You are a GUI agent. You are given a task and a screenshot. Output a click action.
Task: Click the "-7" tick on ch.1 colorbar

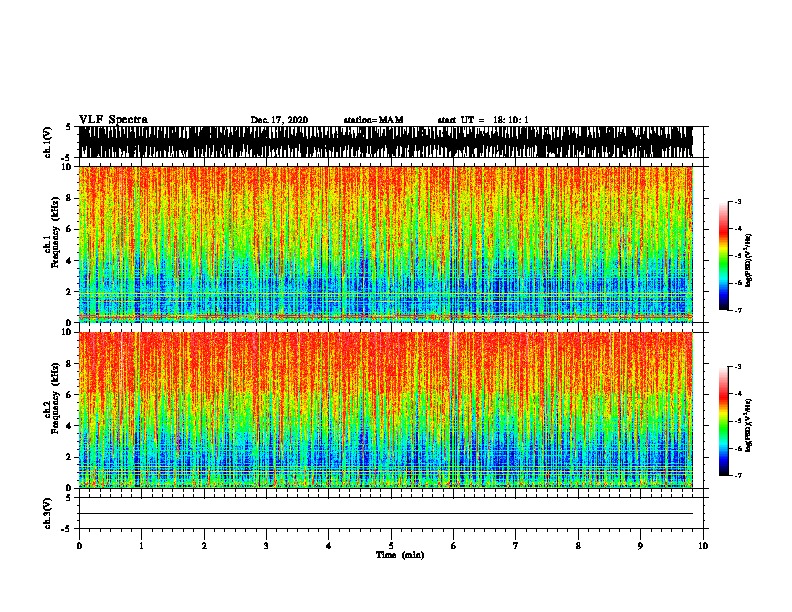[x=738, y=310]
